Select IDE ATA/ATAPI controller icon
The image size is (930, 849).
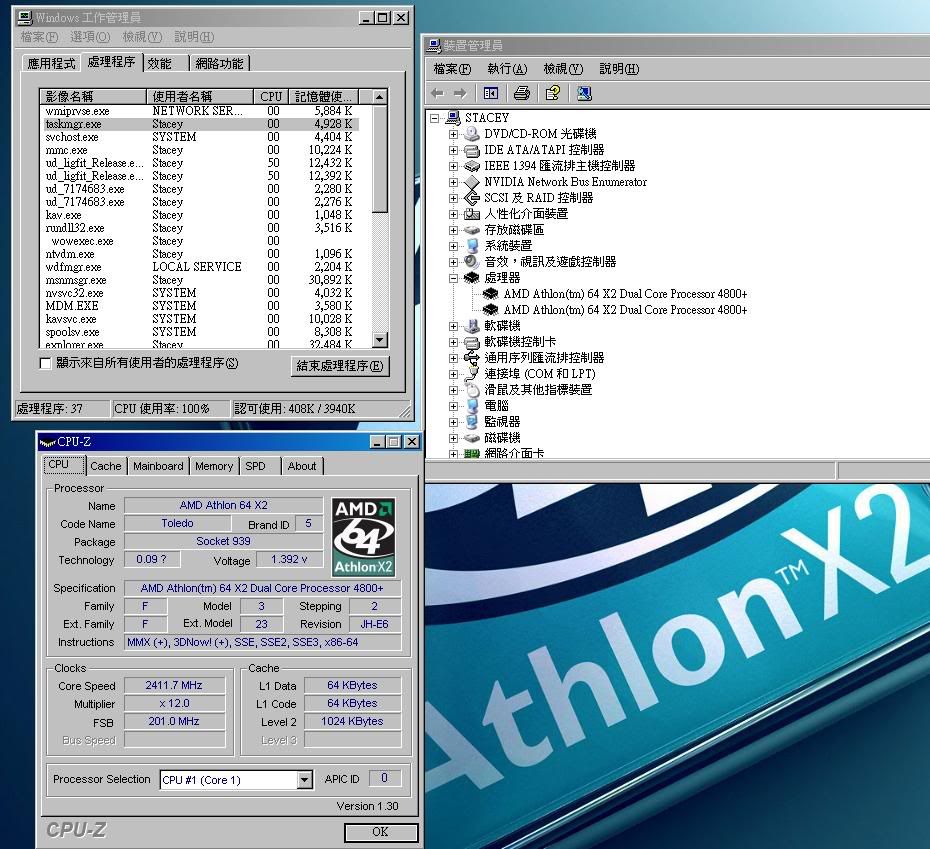pyautogui.click(x=472, y=150)
